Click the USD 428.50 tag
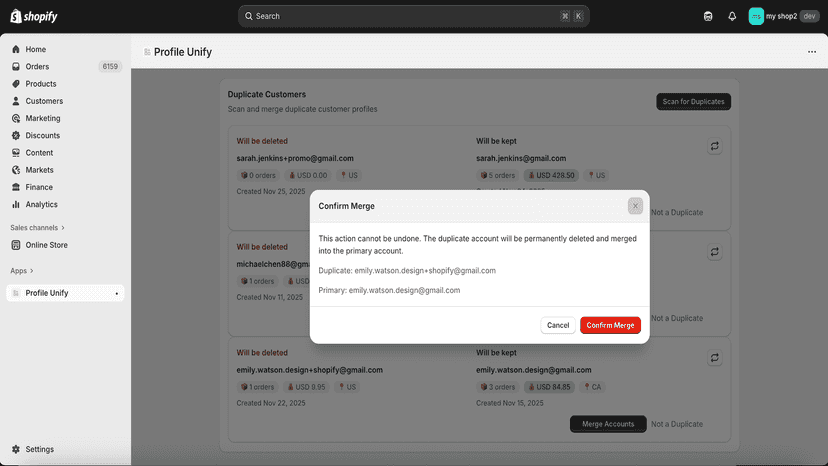This screenshot has height=466, width=828. coord(551,175)
